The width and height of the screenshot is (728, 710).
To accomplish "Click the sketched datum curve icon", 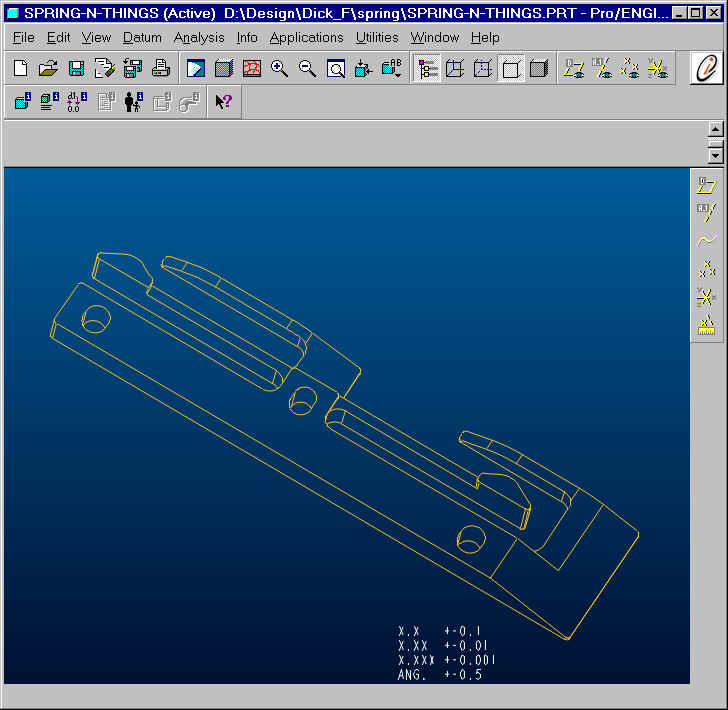I will 706,241.
